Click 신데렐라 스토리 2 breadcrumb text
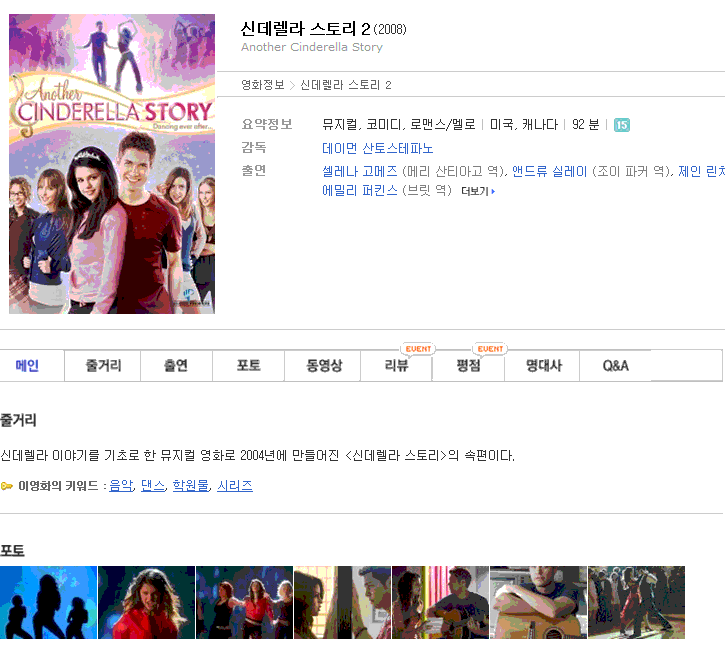Viewport: 725px width, 656px height. click(346, 85)
